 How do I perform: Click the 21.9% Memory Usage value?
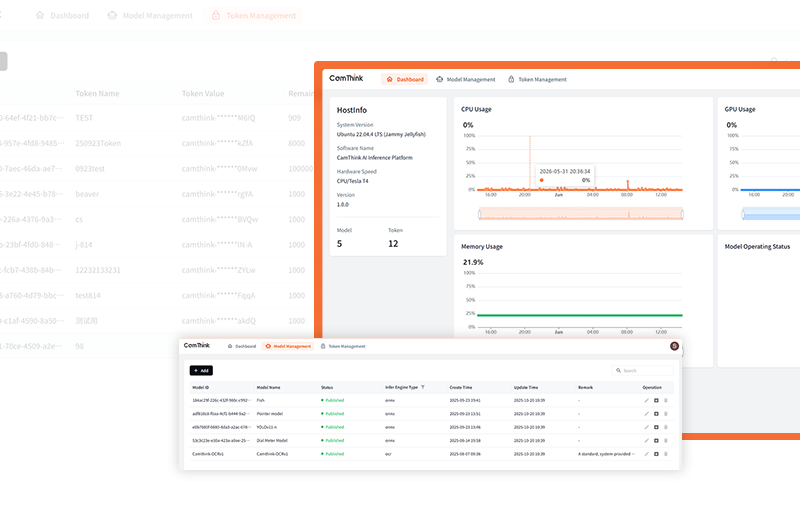[473, 262]
